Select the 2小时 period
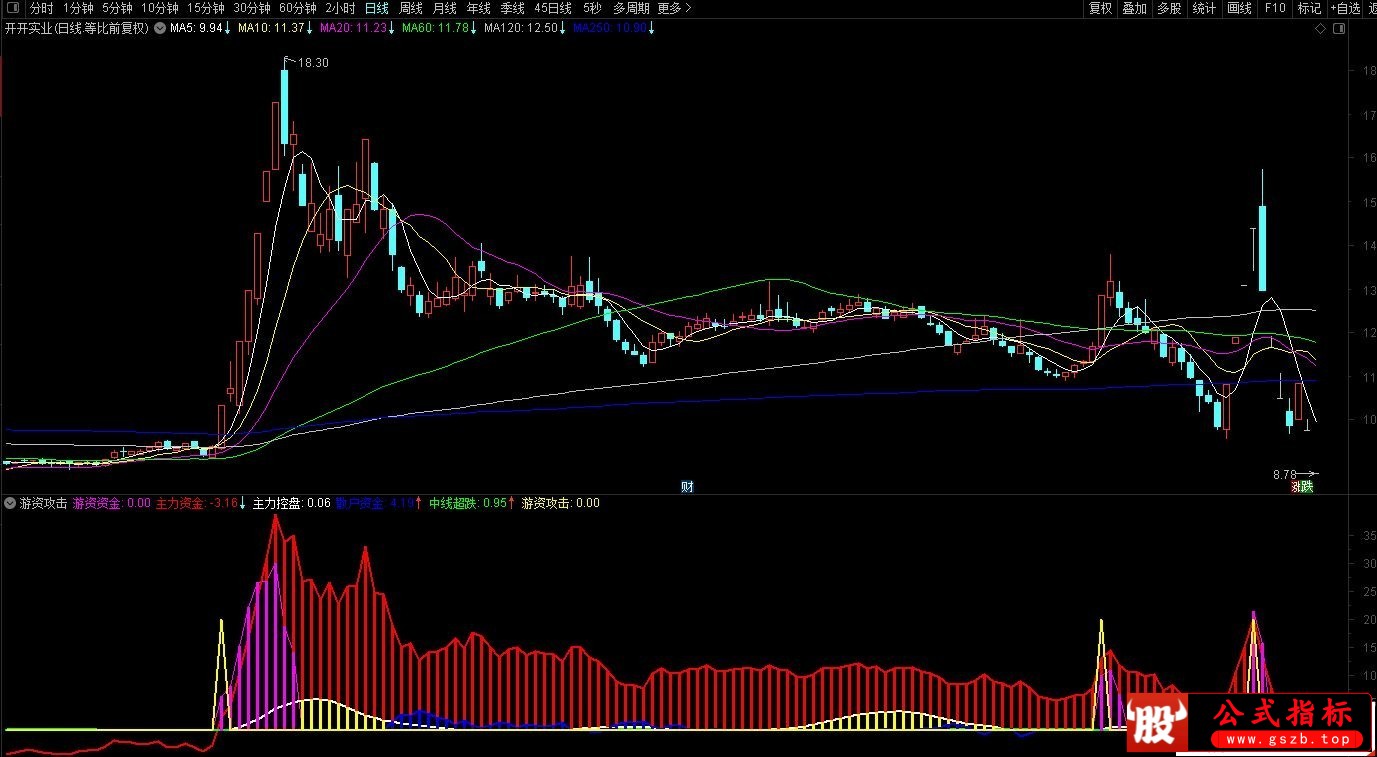Screen dimensions: 1377x757 point(340,8)
